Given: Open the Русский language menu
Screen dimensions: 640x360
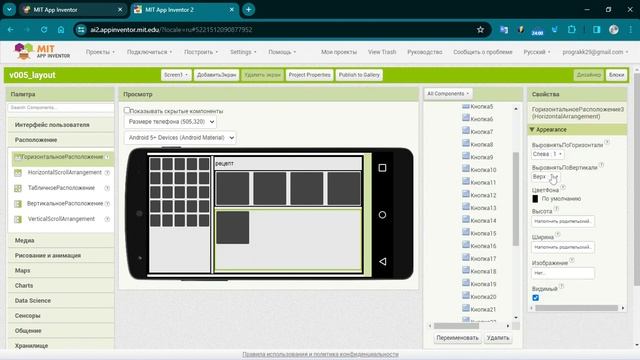Looking at the screenshot, I should point(537,52).
